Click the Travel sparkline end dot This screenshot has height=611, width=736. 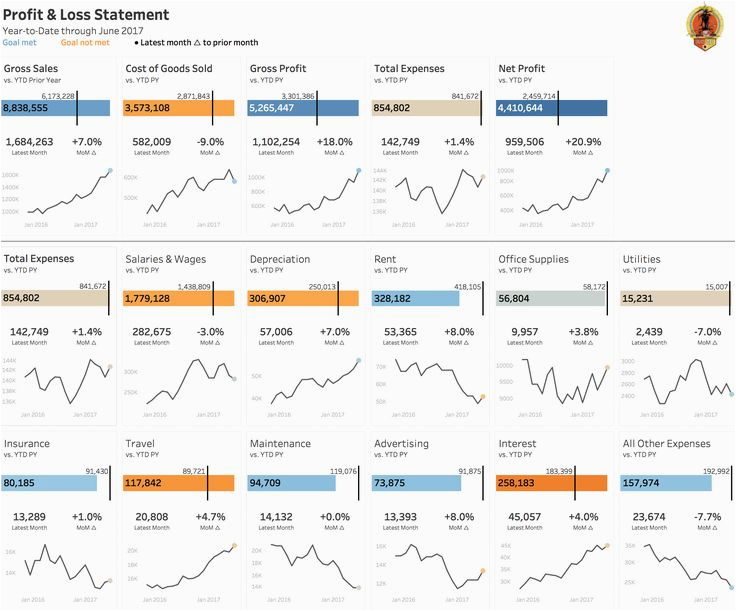[x=234, y=546]
